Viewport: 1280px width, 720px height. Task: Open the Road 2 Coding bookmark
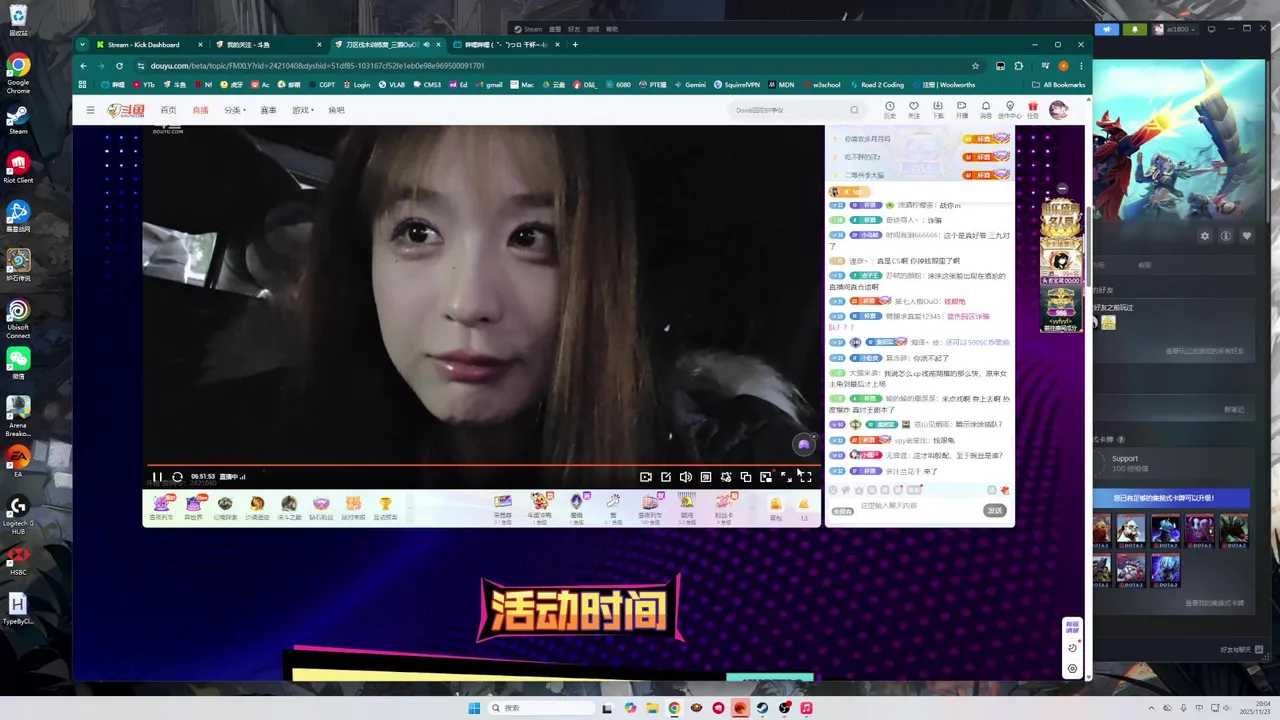point(877,85)
